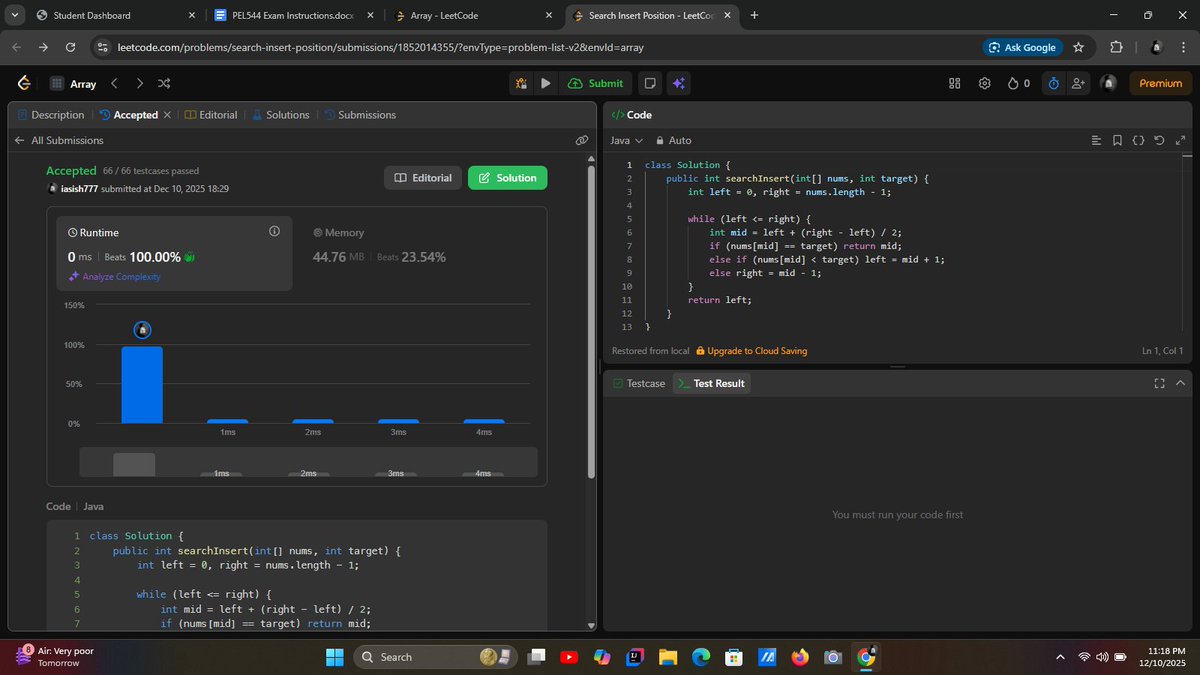1200x675 pixels.
Task: Bookmark the code in the editor toolbar
Action: (1117, 141)
